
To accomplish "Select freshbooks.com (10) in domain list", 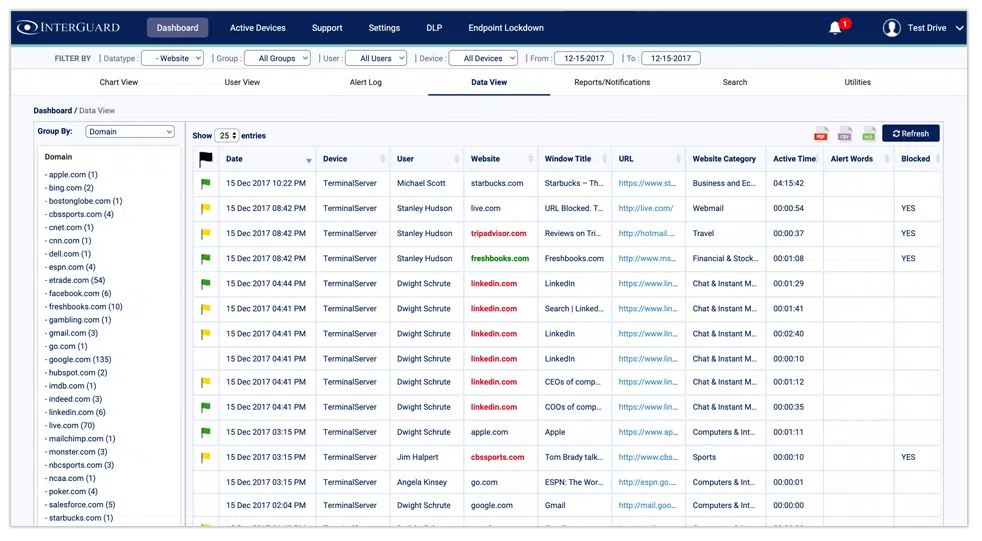I will 85,307.
